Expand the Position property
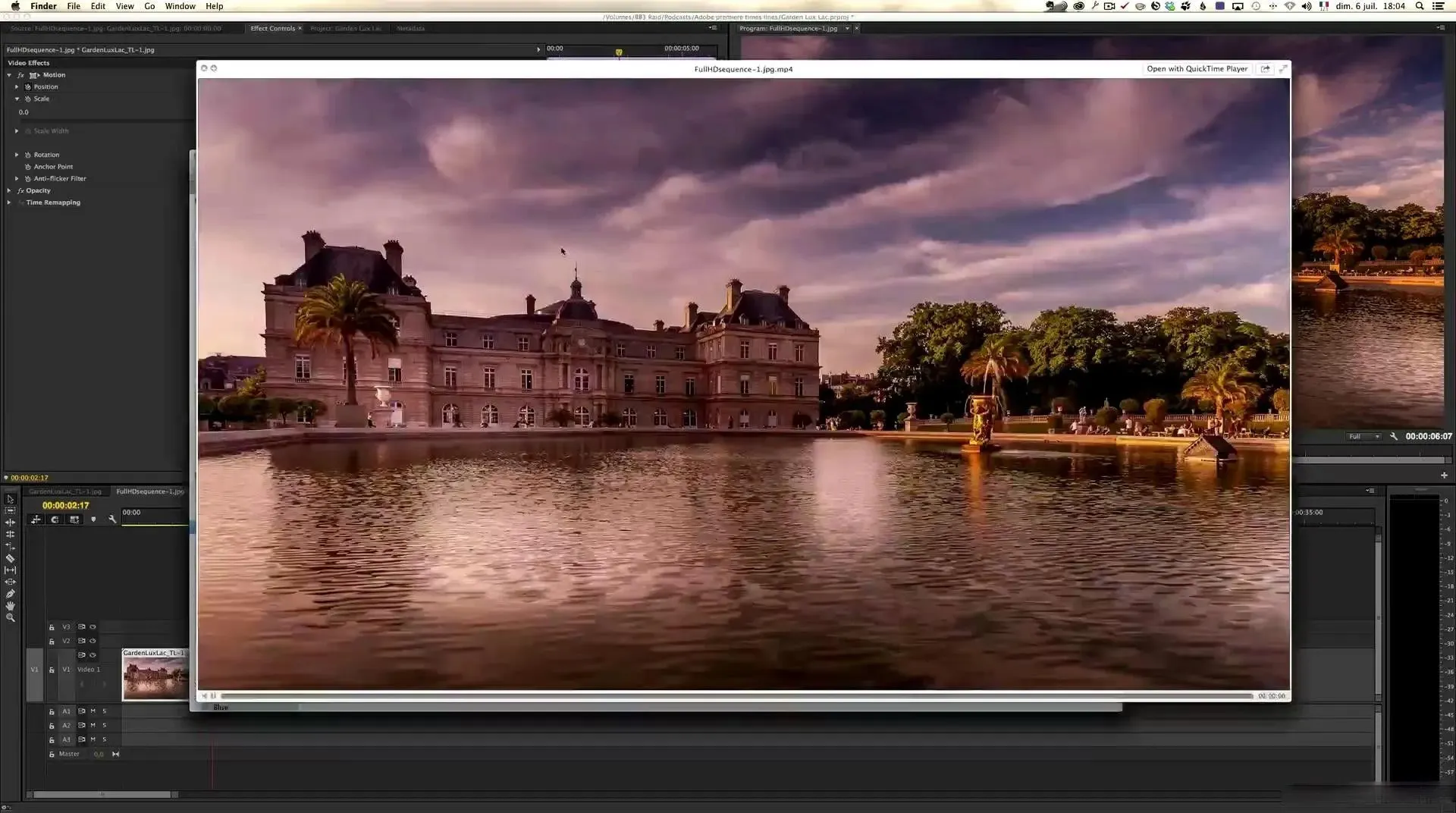This screenshot has height=813, width=1456. tap(17, 87)
